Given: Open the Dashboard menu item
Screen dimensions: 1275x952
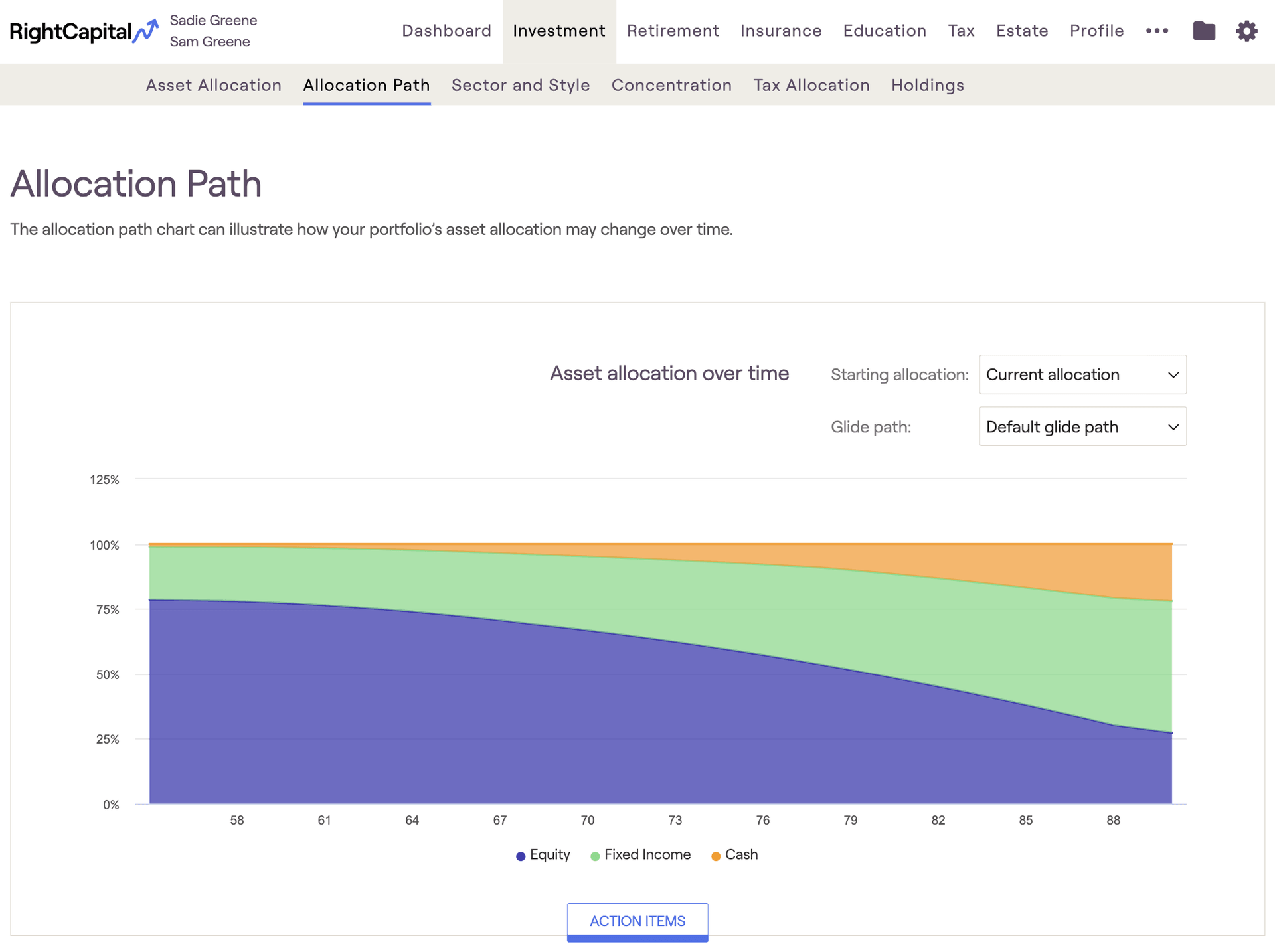Looking at the screenshot, I should (x=446, y=31).
